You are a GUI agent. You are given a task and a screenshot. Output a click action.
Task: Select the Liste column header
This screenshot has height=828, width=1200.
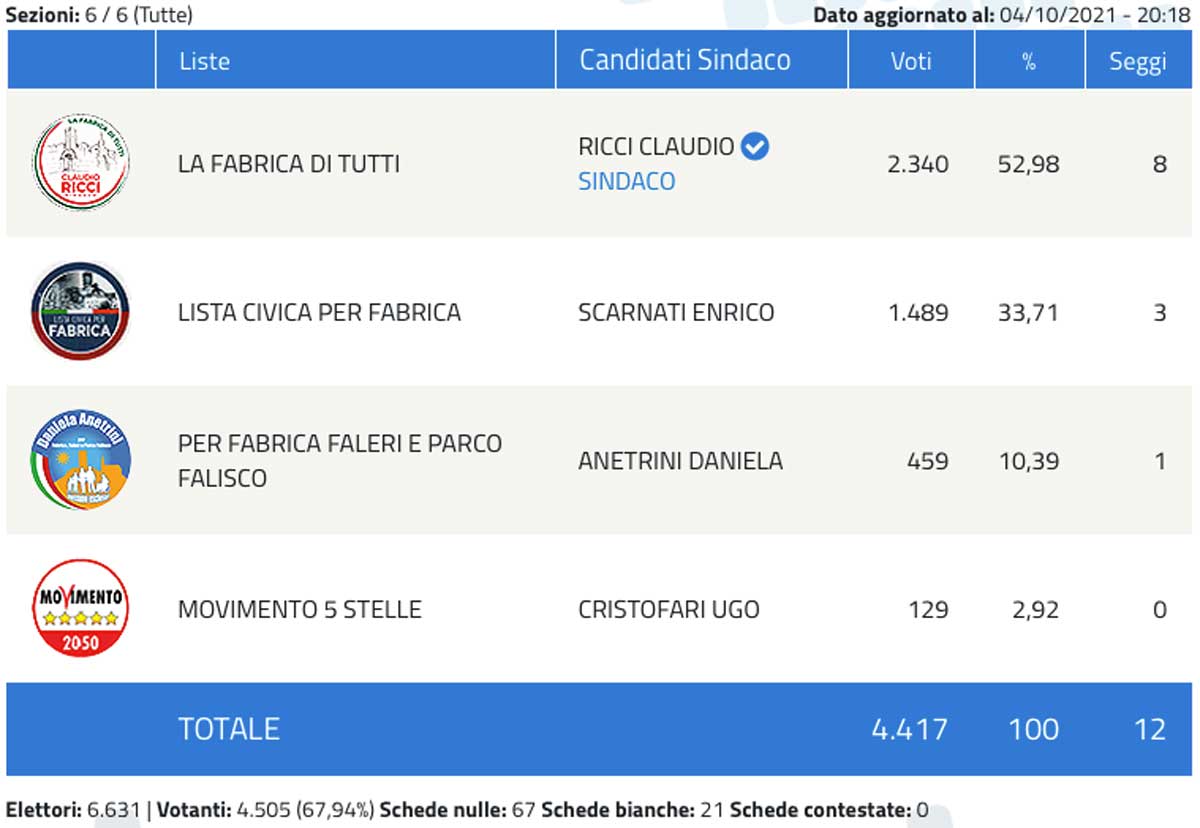click(205, 61)
